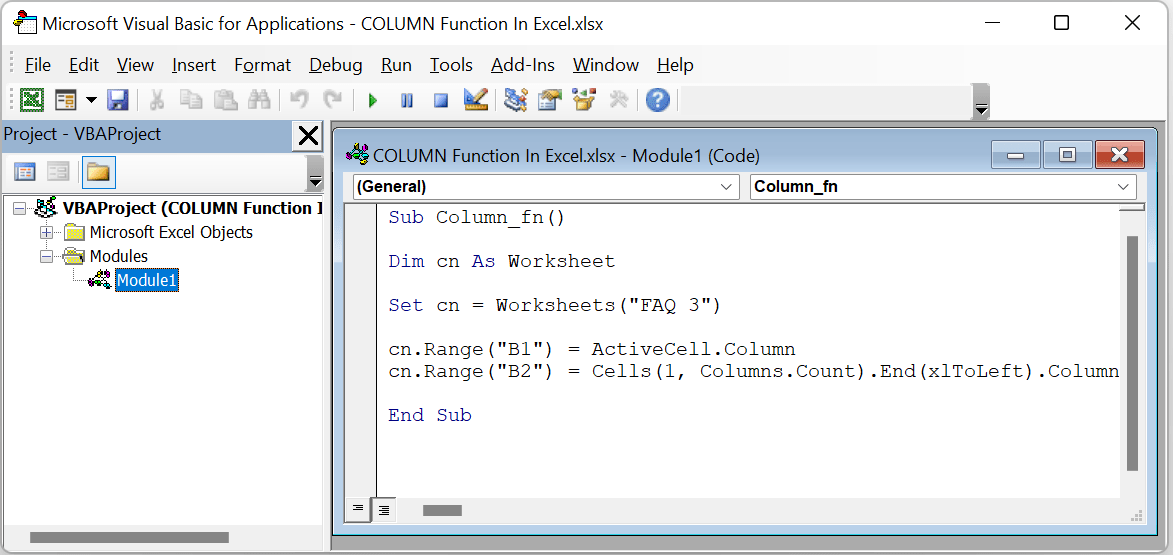Minimize the Module1 code window
The height and width of the screenshot is (555, 1173).
[x=1015, y=155]
